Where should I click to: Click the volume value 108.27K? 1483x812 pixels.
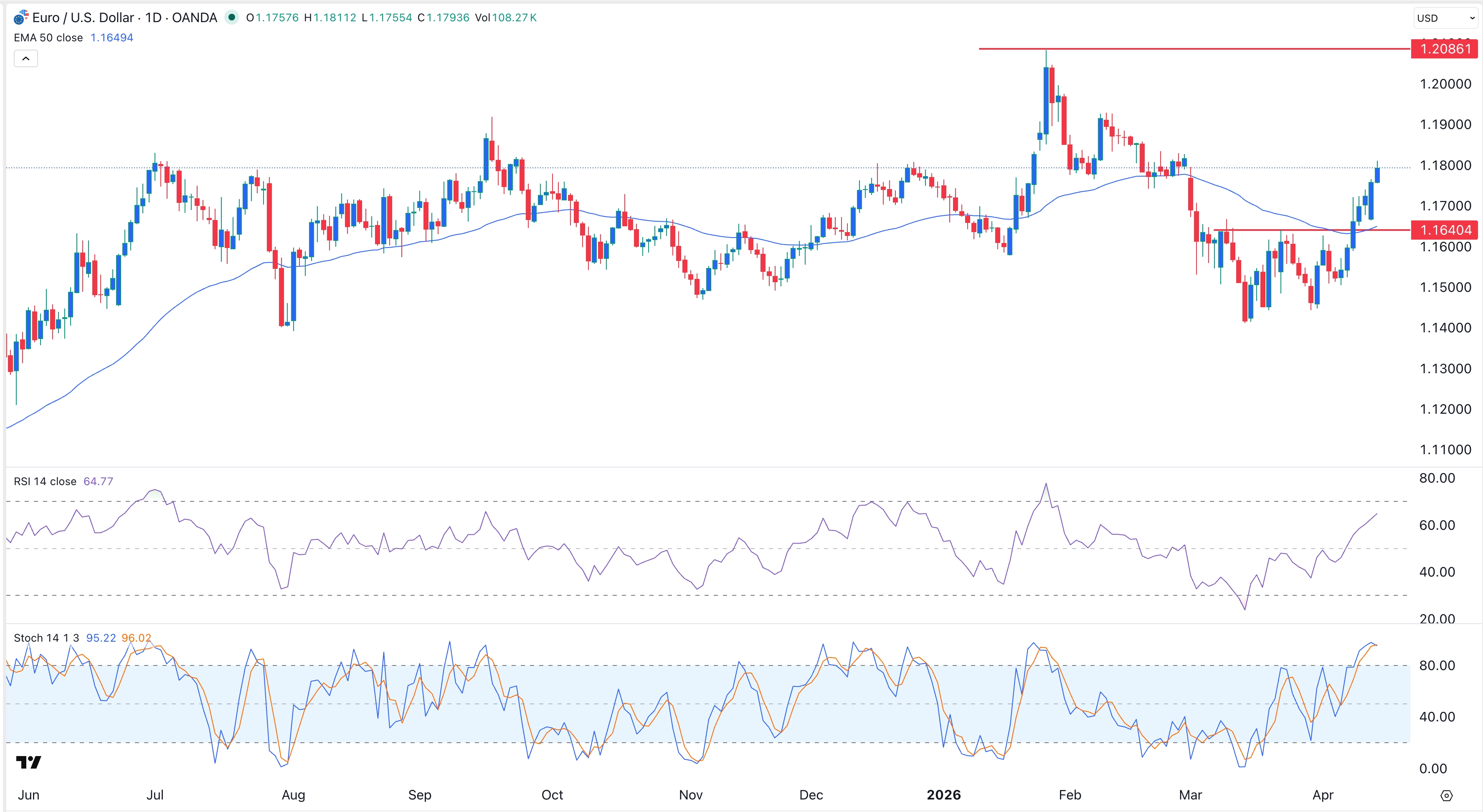point(514,18)
